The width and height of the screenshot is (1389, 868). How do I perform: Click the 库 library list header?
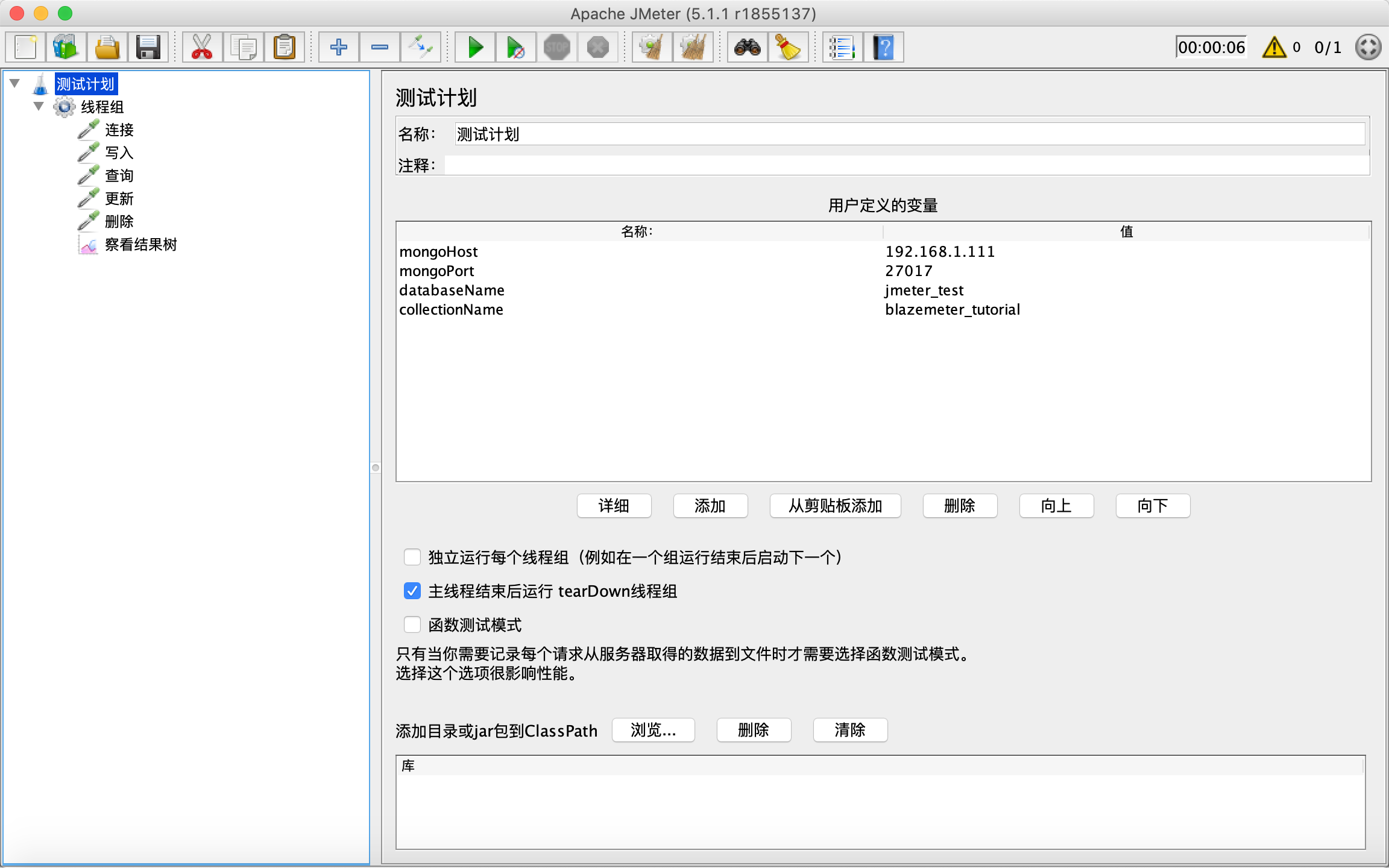[880, 766]
